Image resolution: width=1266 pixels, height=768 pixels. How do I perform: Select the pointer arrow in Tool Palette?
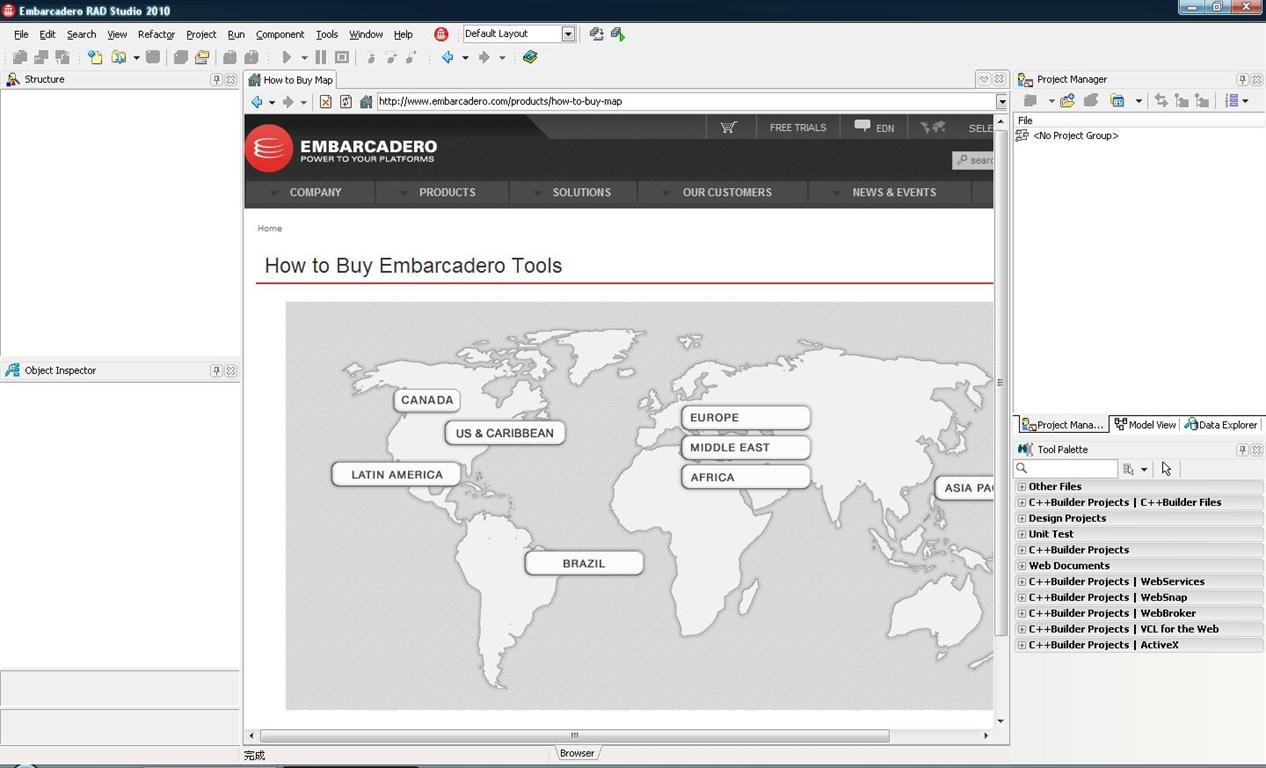tap(1166, 469)
